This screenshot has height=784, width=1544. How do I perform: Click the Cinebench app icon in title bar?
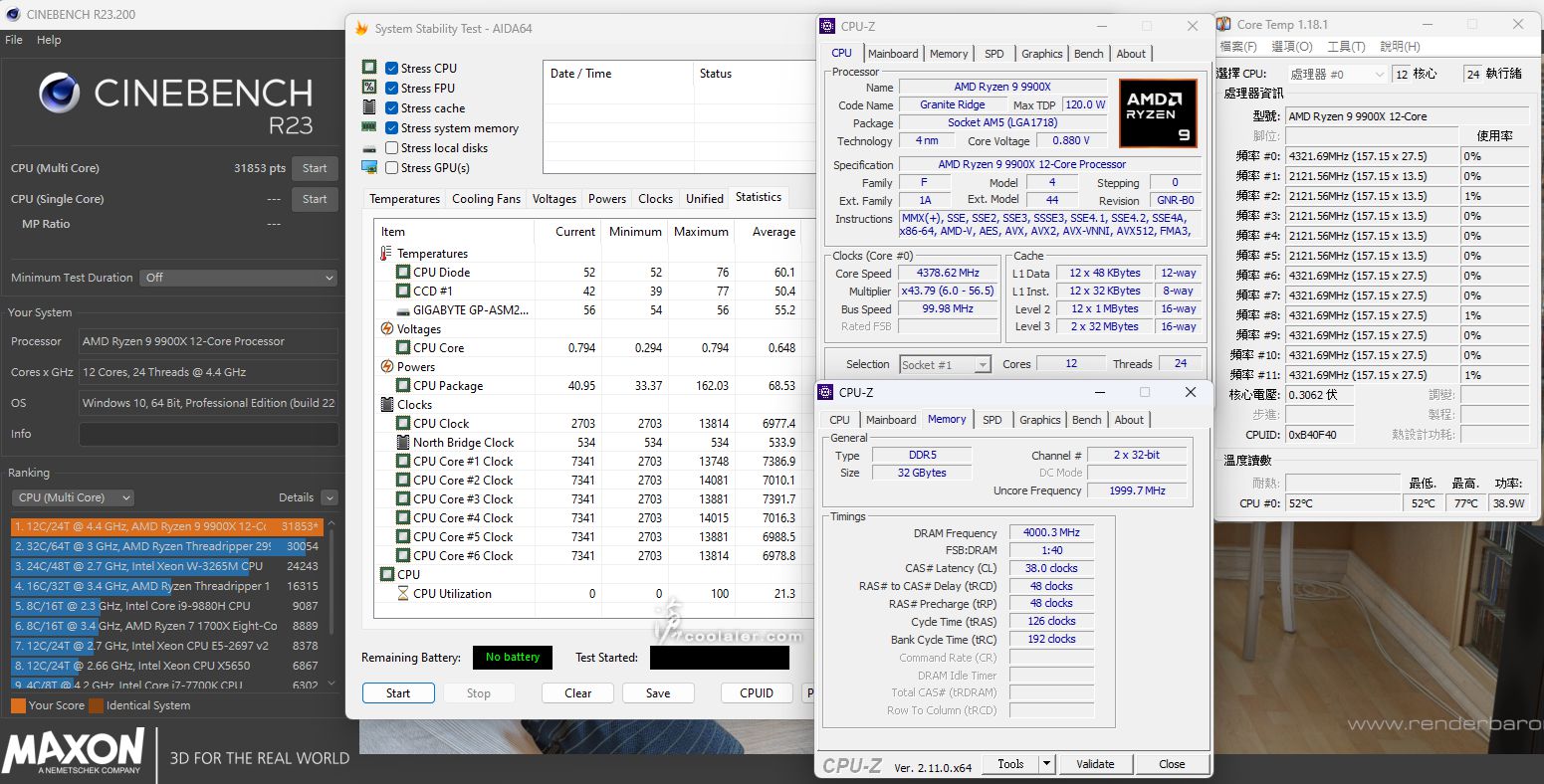pyautogui.click(x=13, y=14)
